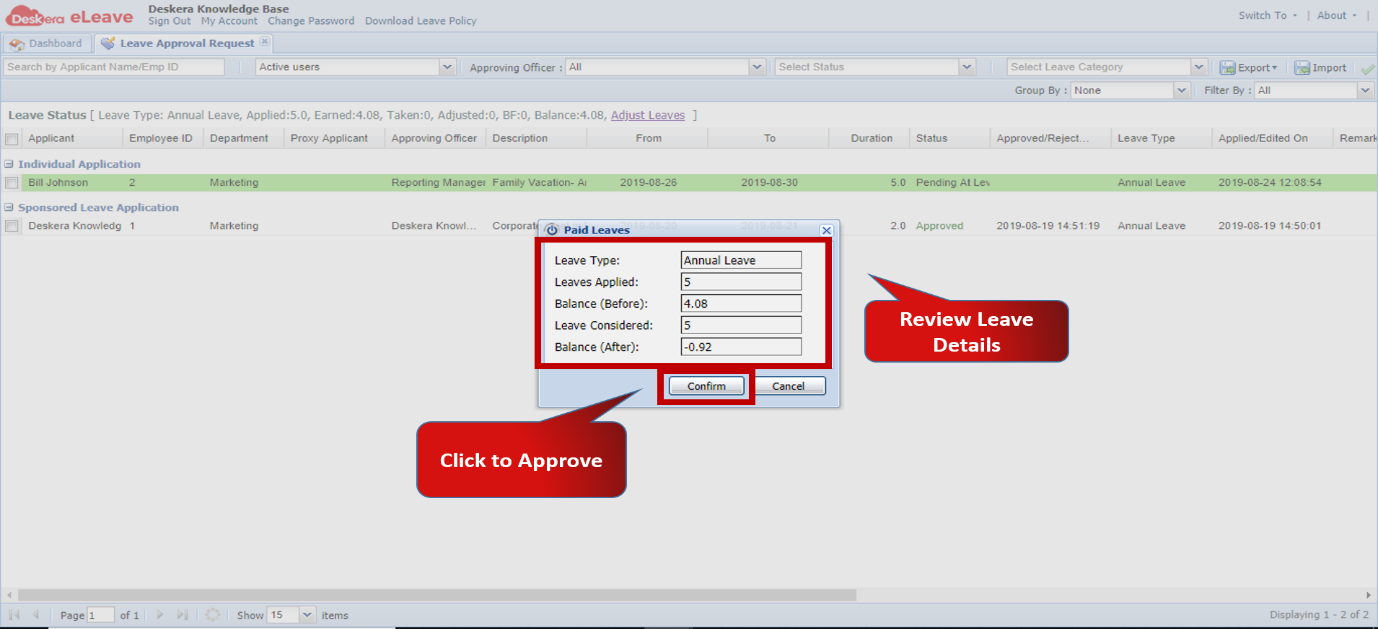Click the horizontal scrollbar thumb

(x=437, y=595)
